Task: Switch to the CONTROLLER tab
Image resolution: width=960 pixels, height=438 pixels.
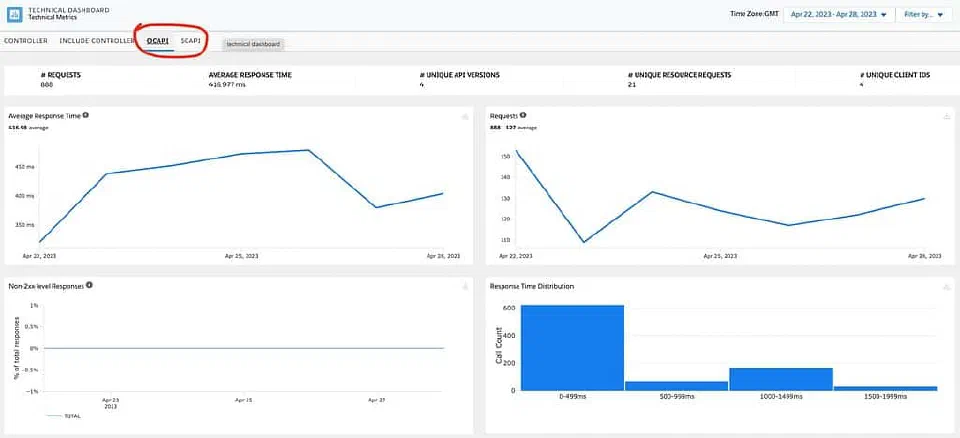Action: point(26,40)
